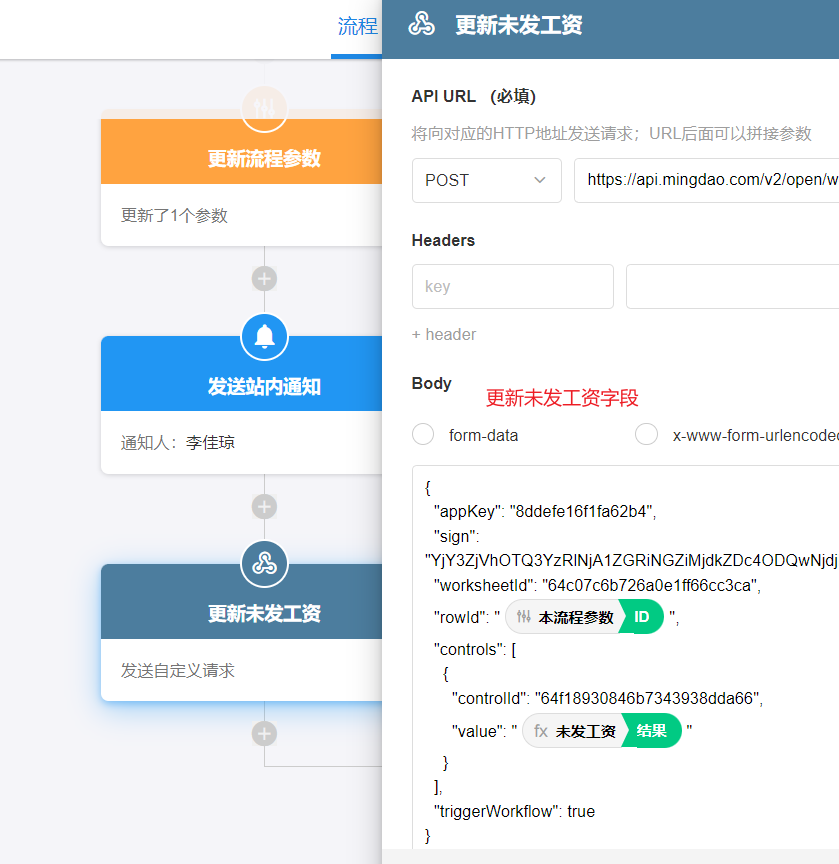Click the Headers key input field

click(512, 286)
